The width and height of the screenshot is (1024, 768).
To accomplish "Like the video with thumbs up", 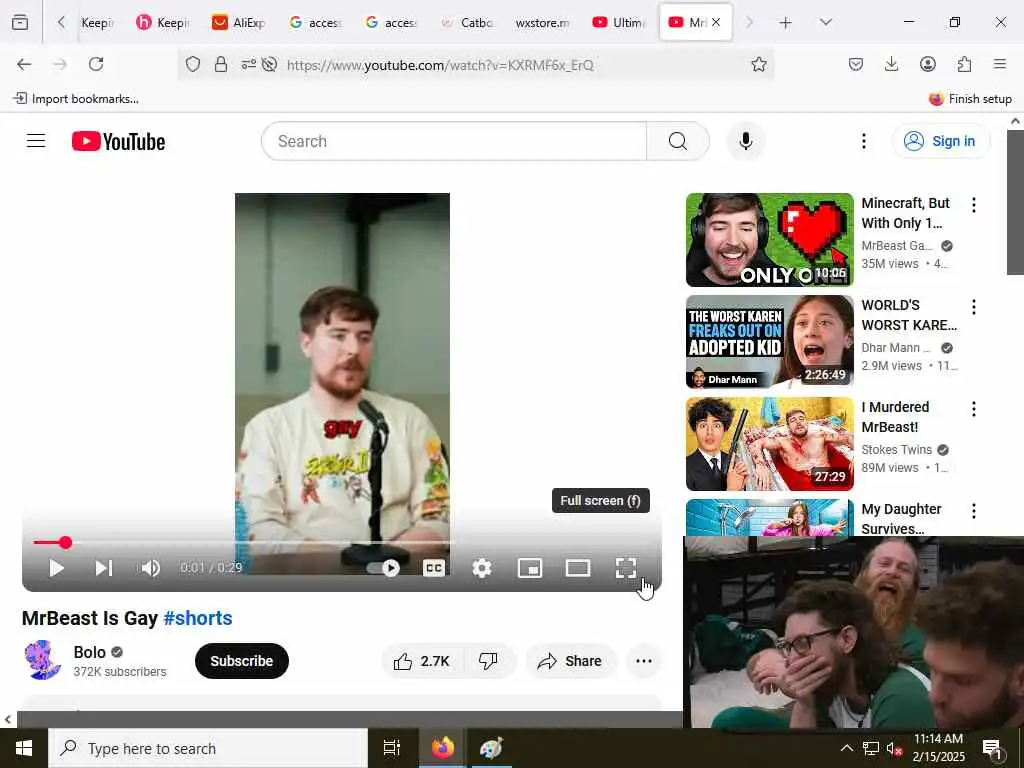I will (422, 662).
